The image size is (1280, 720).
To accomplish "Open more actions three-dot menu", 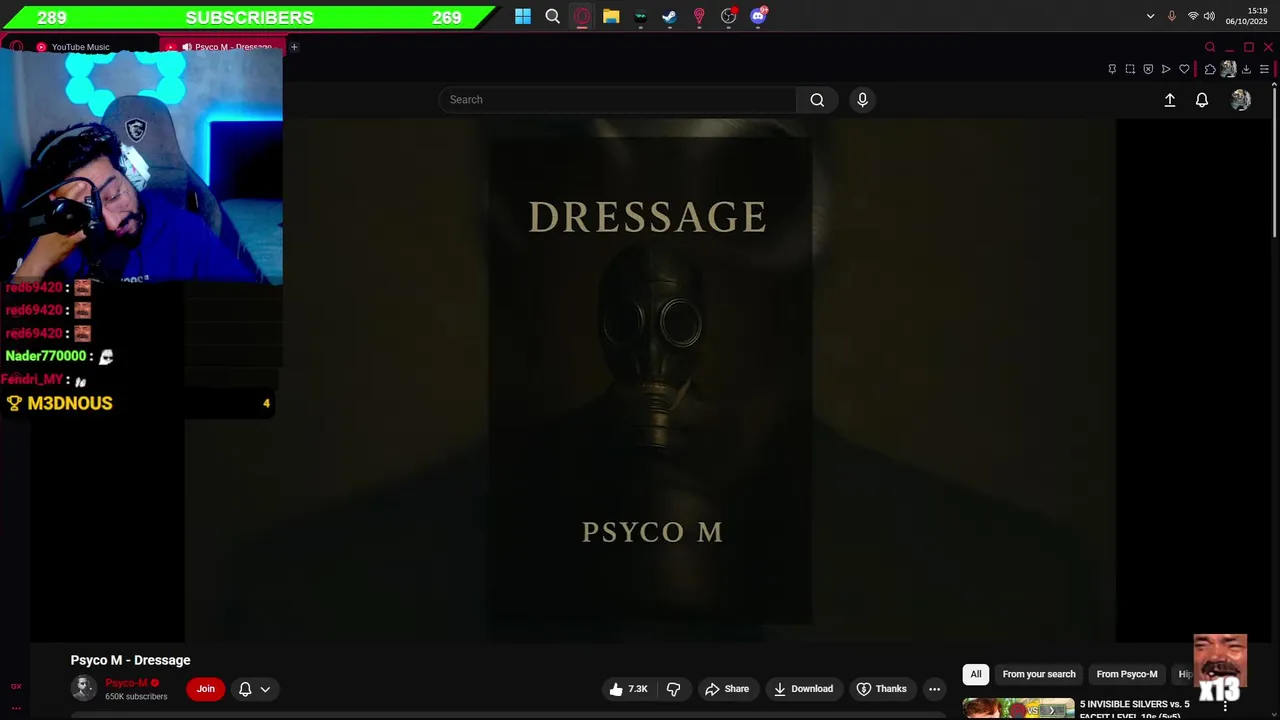I will point(934,689).
